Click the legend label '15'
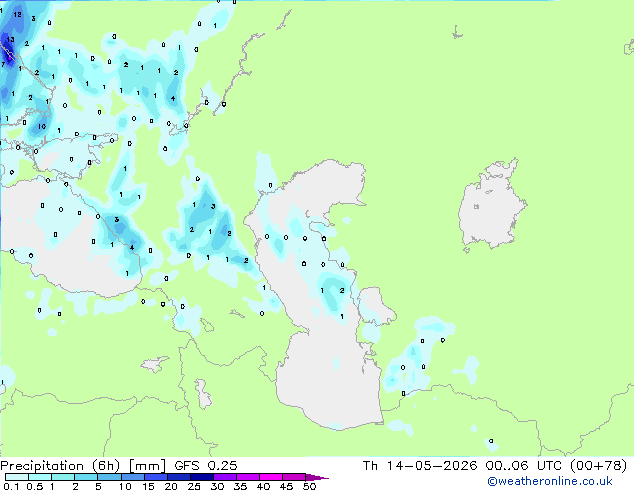The width and height of the screenshot is (634, 490). pyautogui.click(x=148, y=486)
